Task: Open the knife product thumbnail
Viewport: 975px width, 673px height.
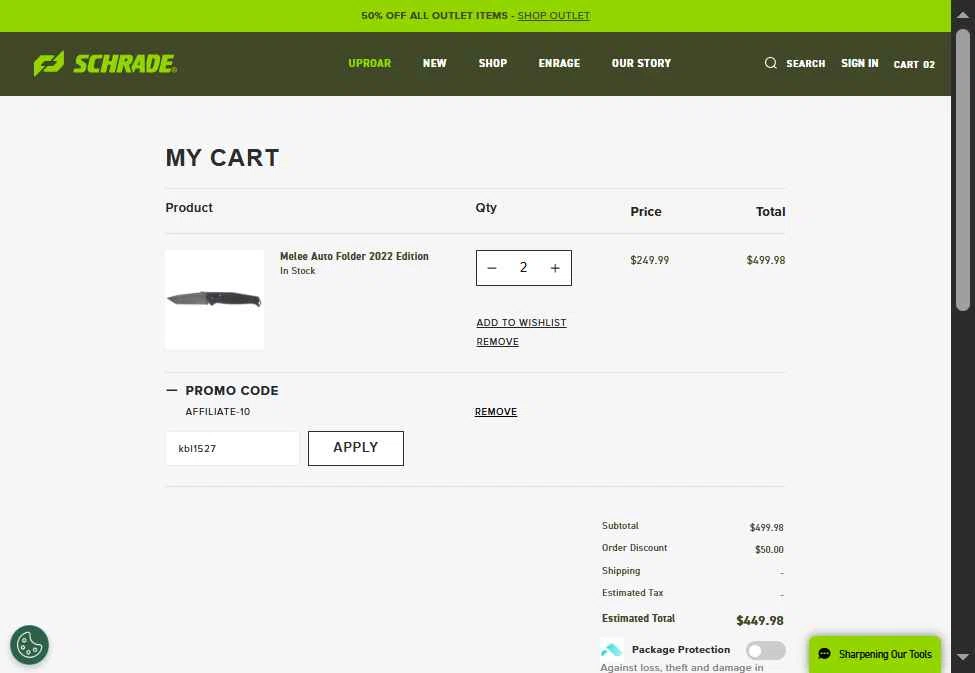Action: [215, 300]
